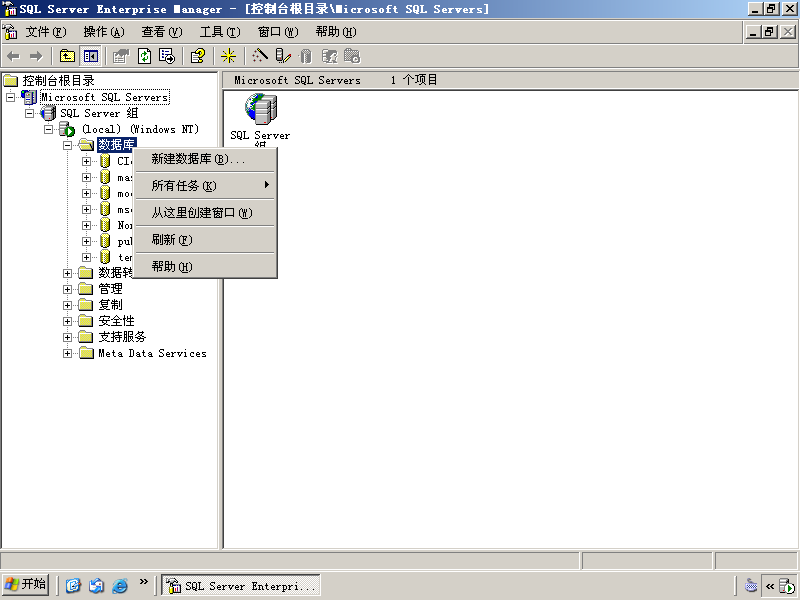This screenshot has width=800, height=600.
Task: Collapse the SQL Server 组 node
Action: coord(30,113)
